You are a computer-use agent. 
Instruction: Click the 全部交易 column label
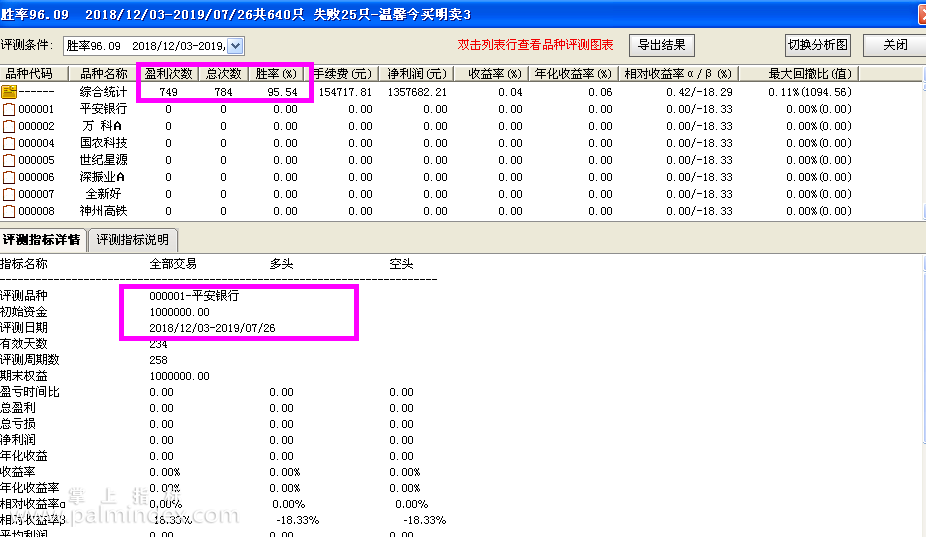tap(173, 264)
